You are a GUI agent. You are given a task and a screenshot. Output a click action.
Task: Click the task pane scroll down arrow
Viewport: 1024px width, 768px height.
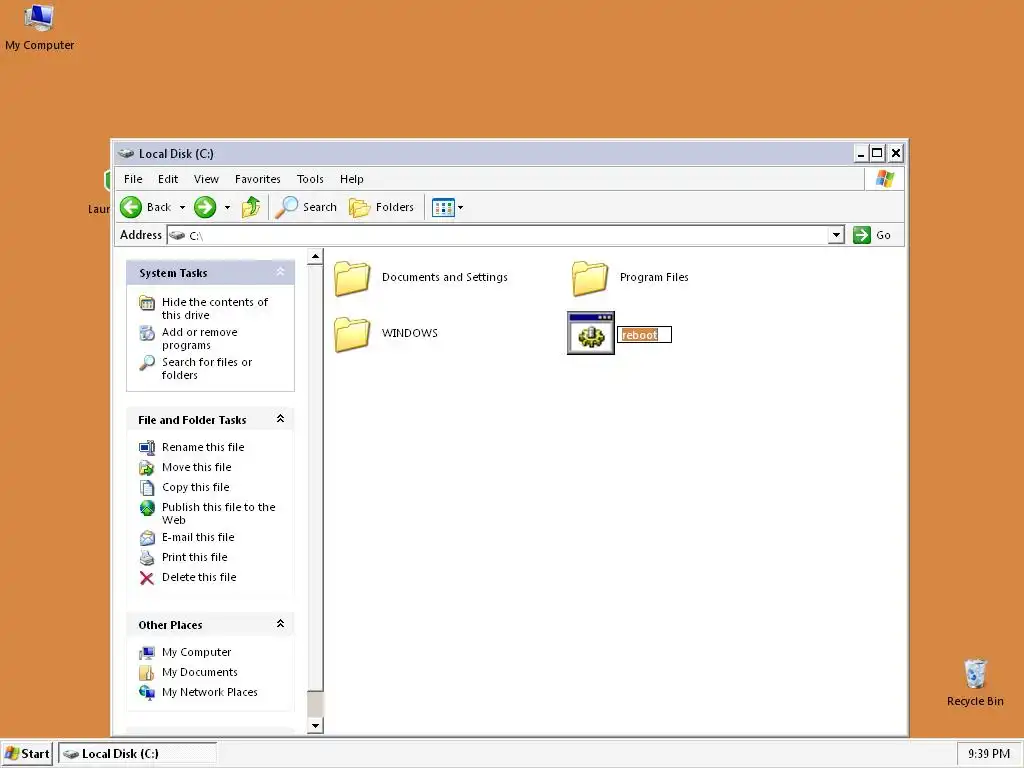[315, 726]
